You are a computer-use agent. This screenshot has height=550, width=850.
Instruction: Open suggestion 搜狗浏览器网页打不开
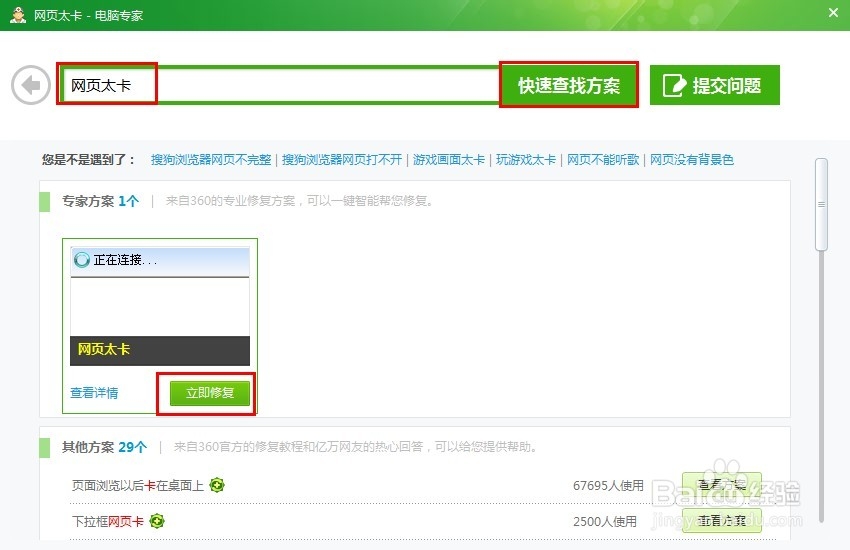tap(342, 159)
